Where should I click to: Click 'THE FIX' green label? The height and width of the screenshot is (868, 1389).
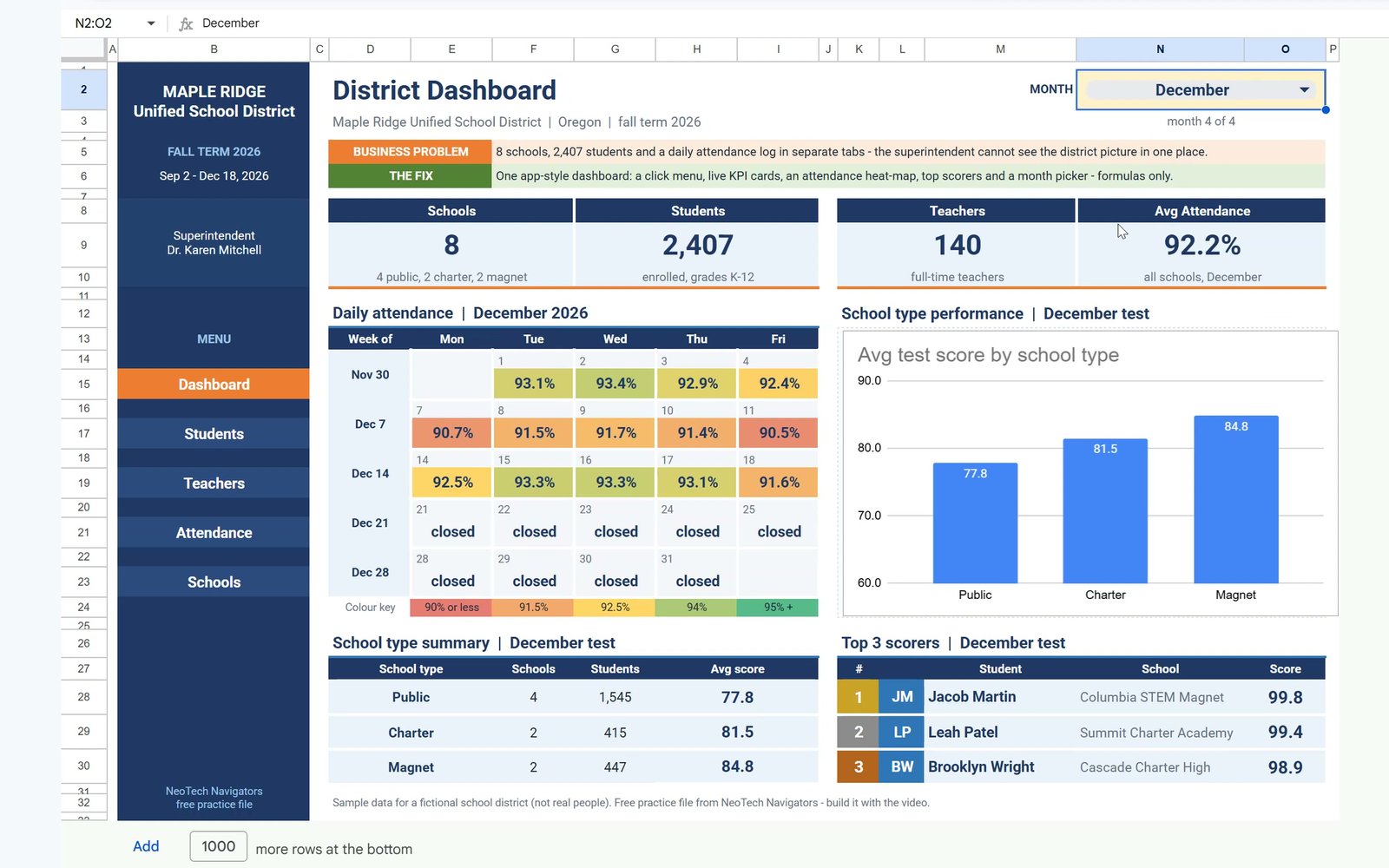coord(410,176)
